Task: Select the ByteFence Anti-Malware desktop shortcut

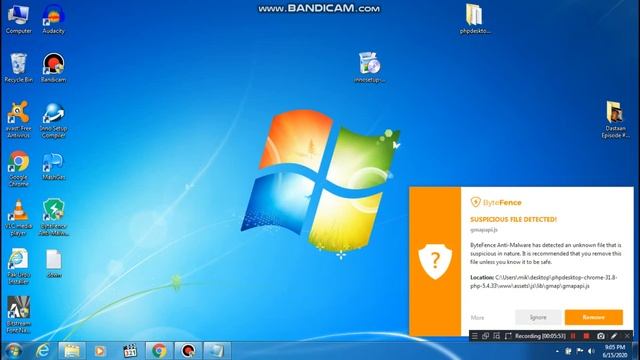Action: click(53, 217)
